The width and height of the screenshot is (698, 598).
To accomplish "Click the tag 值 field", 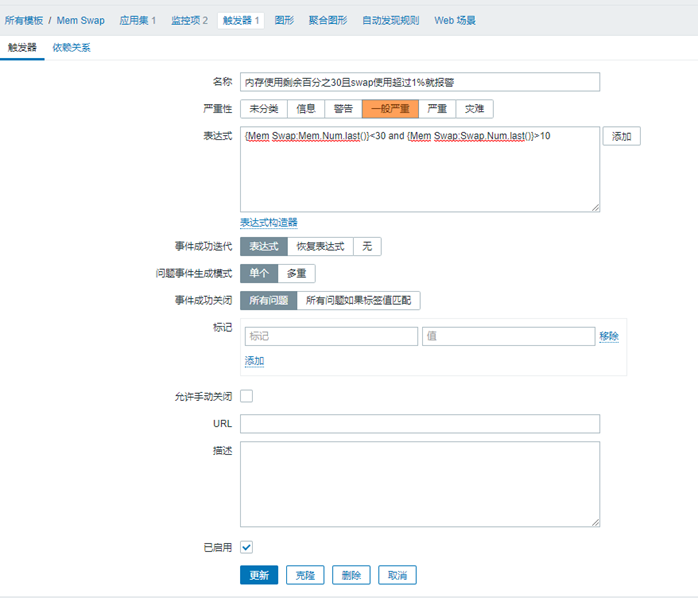I will click(508, 336).
